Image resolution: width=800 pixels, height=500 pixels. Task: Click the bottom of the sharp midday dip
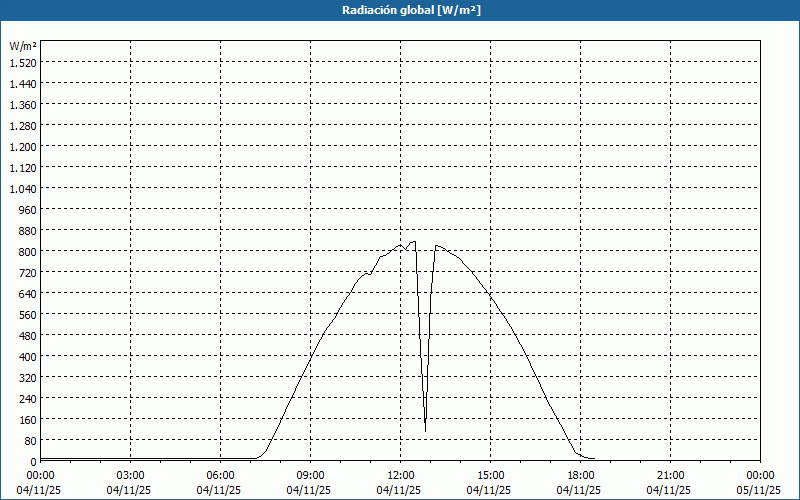425,430
